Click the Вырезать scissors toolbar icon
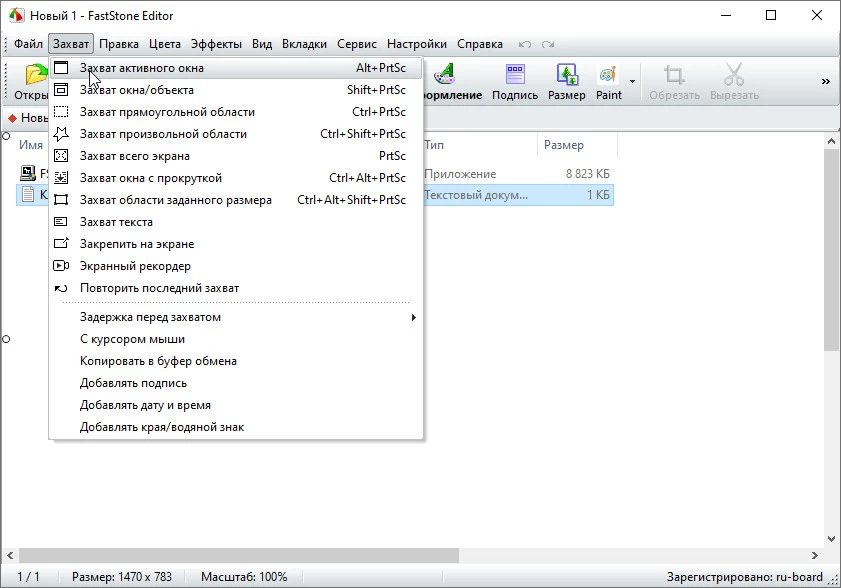Viewport: 841px width, 588px height. [734, 74]
